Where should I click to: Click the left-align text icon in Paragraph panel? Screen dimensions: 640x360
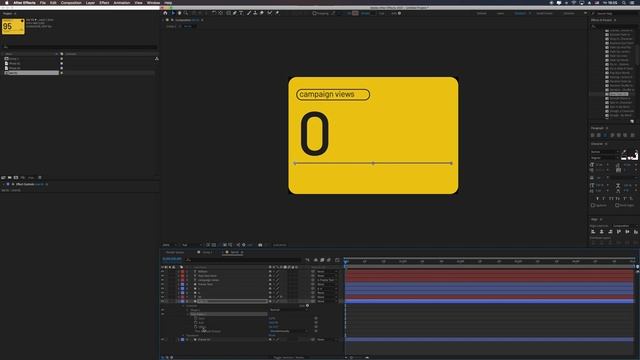click(x=593, y=135)
